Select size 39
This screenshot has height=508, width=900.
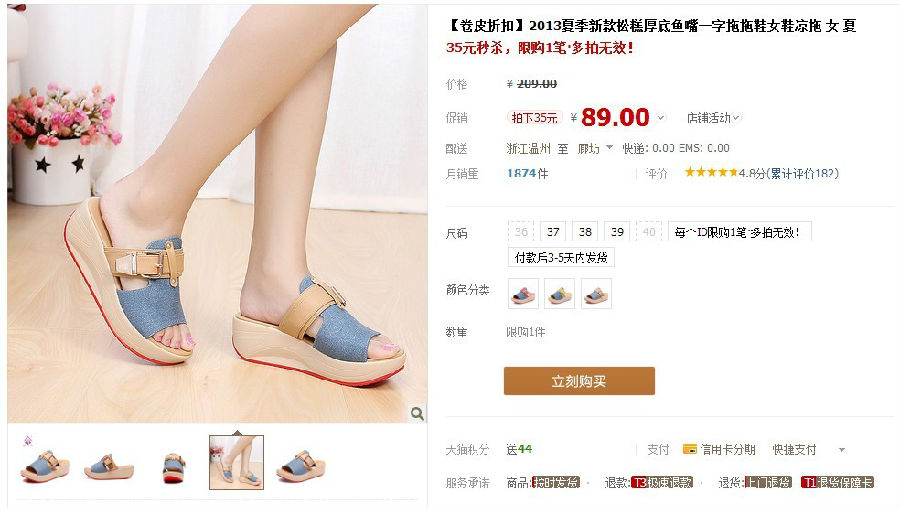(618, 232)
